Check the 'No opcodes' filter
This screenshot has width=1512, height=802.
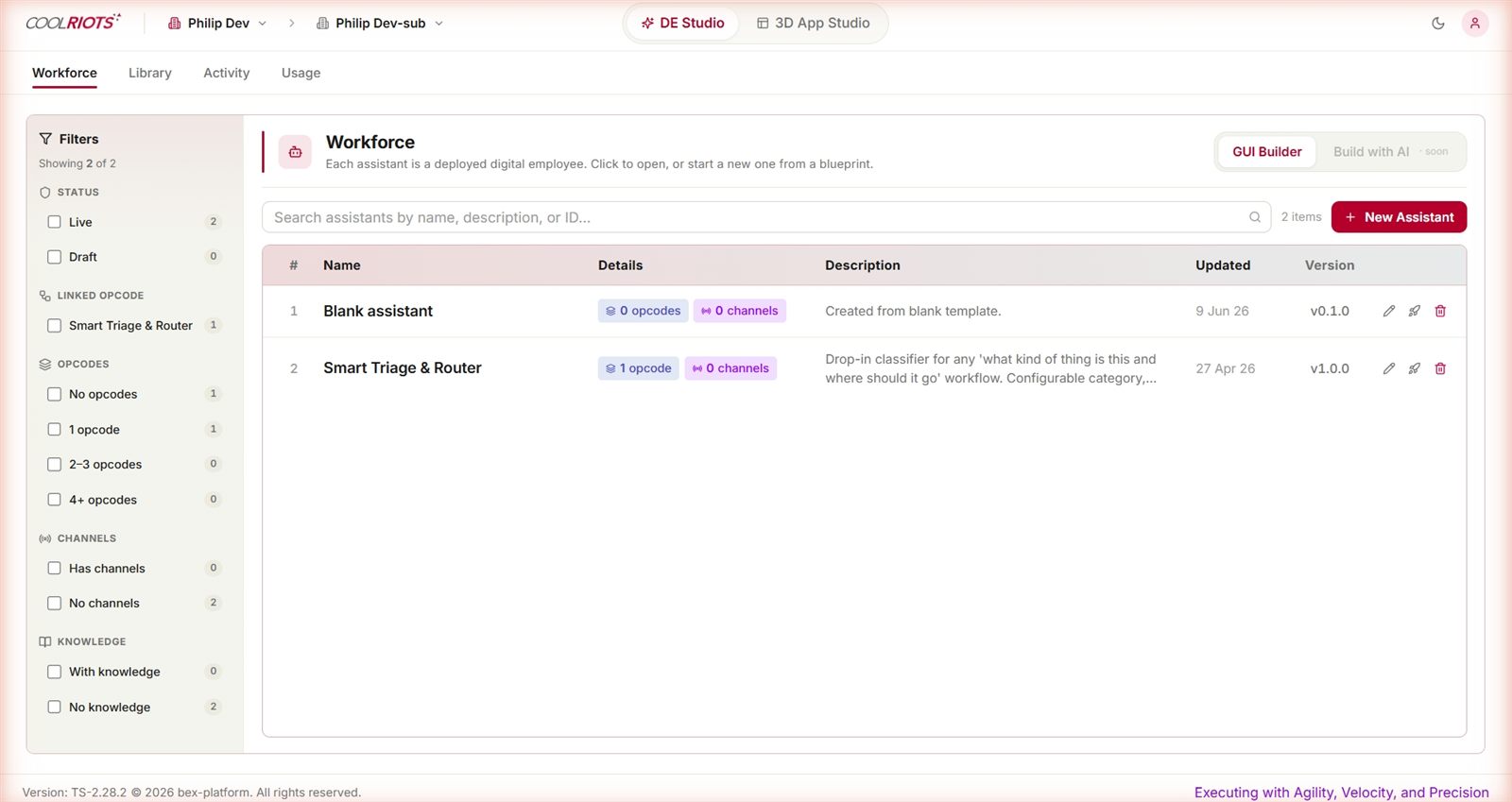click(x=55, y=394)
